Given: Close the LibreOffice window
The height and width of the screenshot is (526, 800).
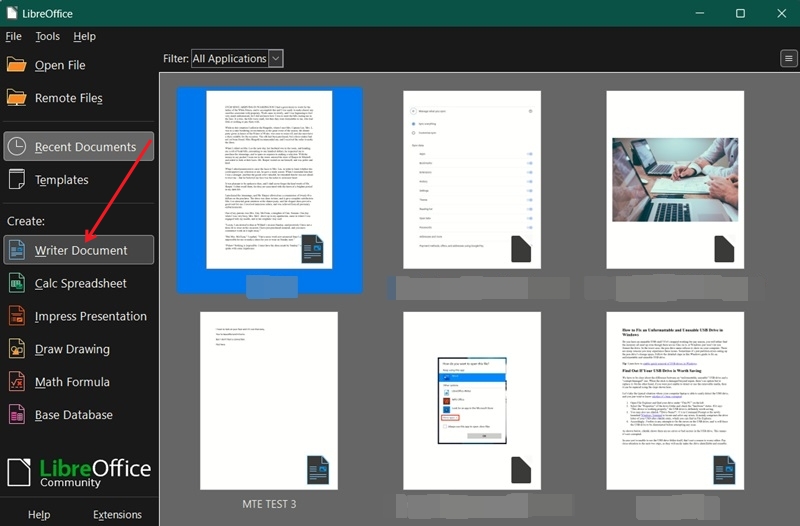Looking at the screenshot, I should [x=782, y=13].
